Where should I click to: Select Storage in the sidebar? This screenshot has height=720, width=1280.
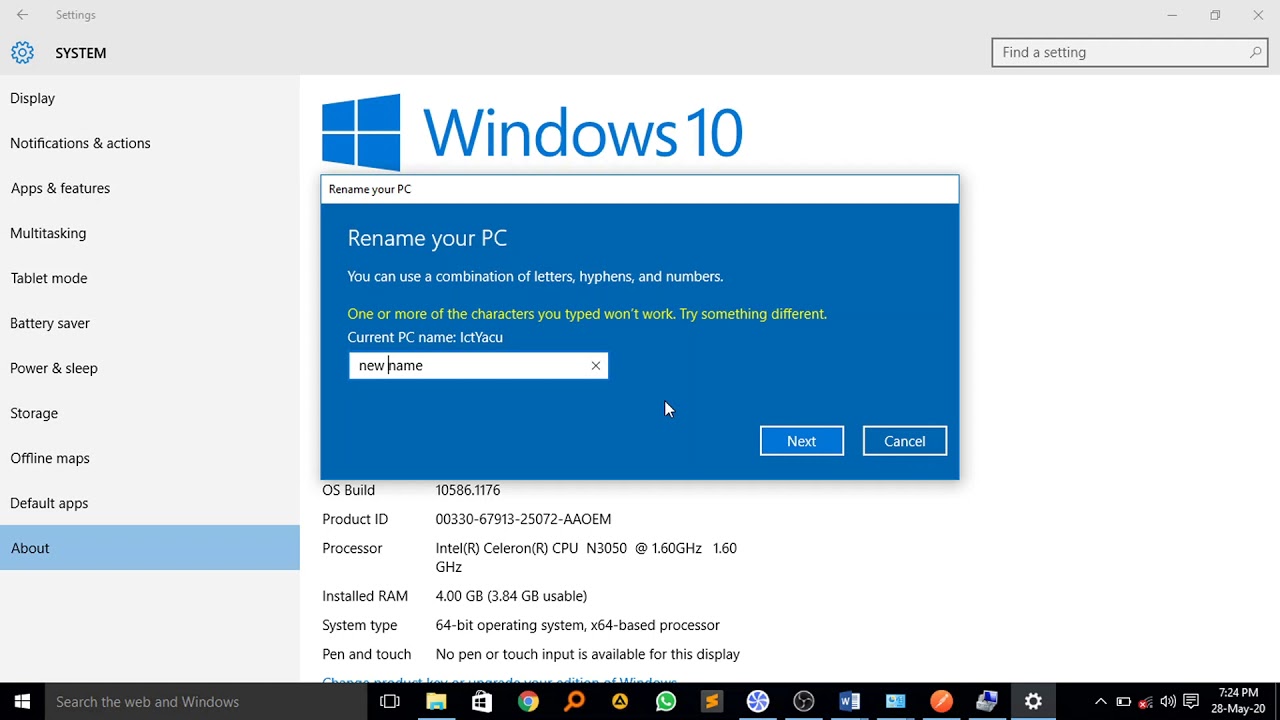[150, 413]
